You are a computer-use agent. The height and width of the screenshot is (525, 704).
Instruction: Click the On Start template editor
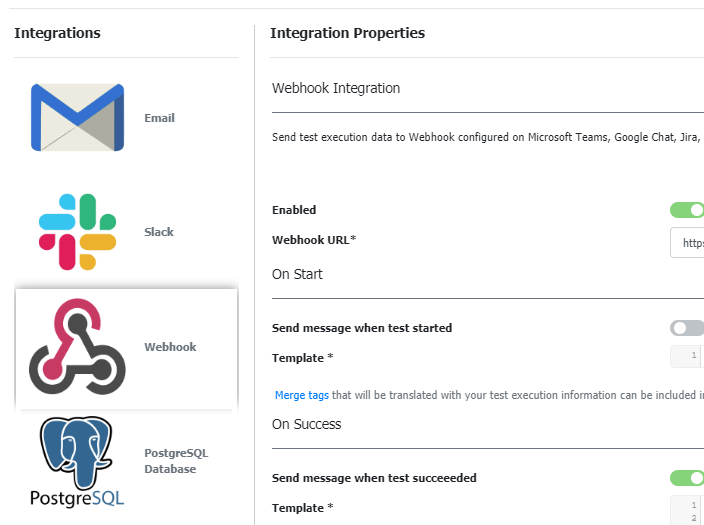pyautogui.click(x=688, y=357)
